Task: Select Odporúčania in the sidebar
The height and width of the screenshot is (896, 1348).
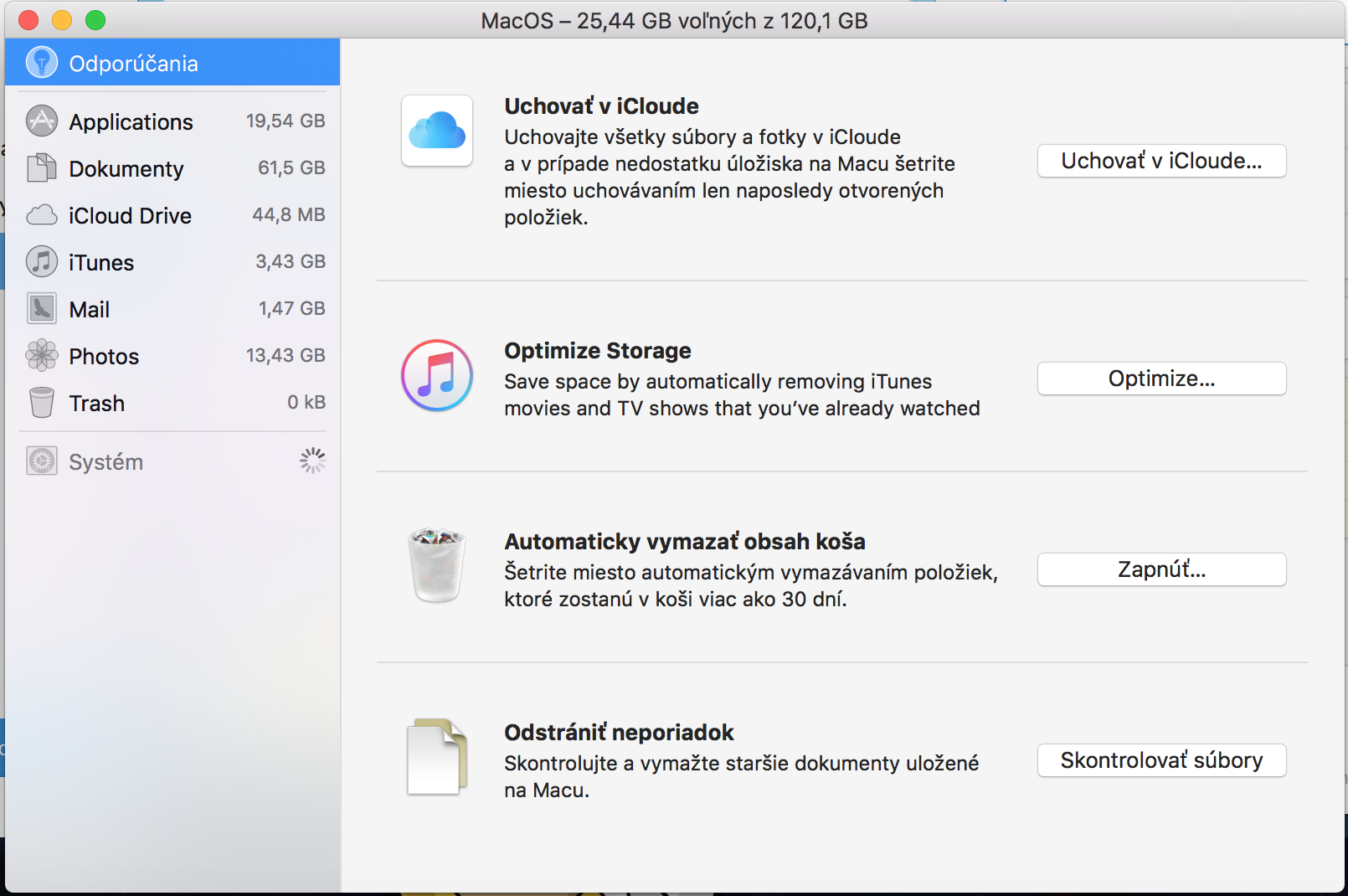Action: pyautogui.click(x=172, y=63)
